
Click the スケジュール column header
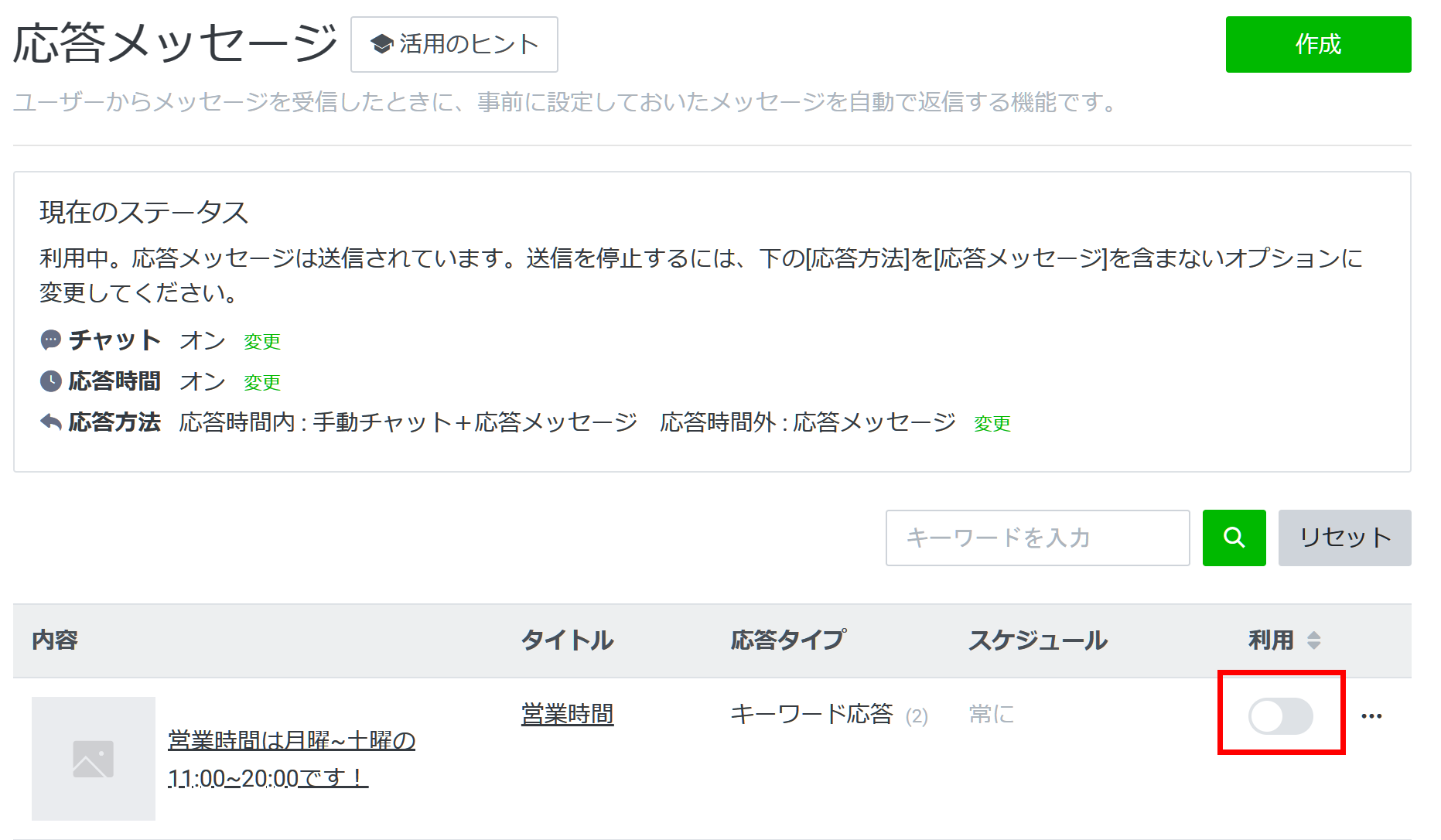(1037, 640)
